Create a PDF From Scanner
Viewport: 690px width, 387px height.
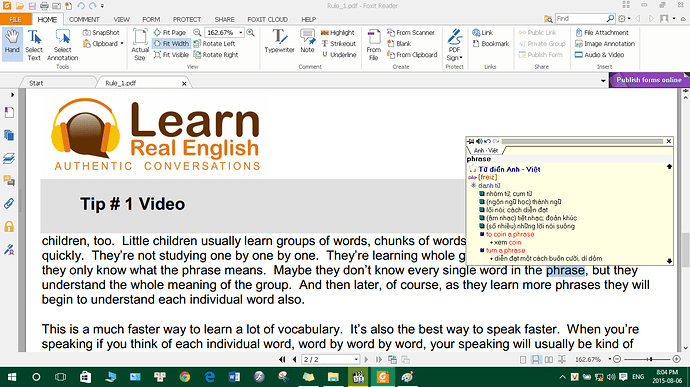point(411,33)
